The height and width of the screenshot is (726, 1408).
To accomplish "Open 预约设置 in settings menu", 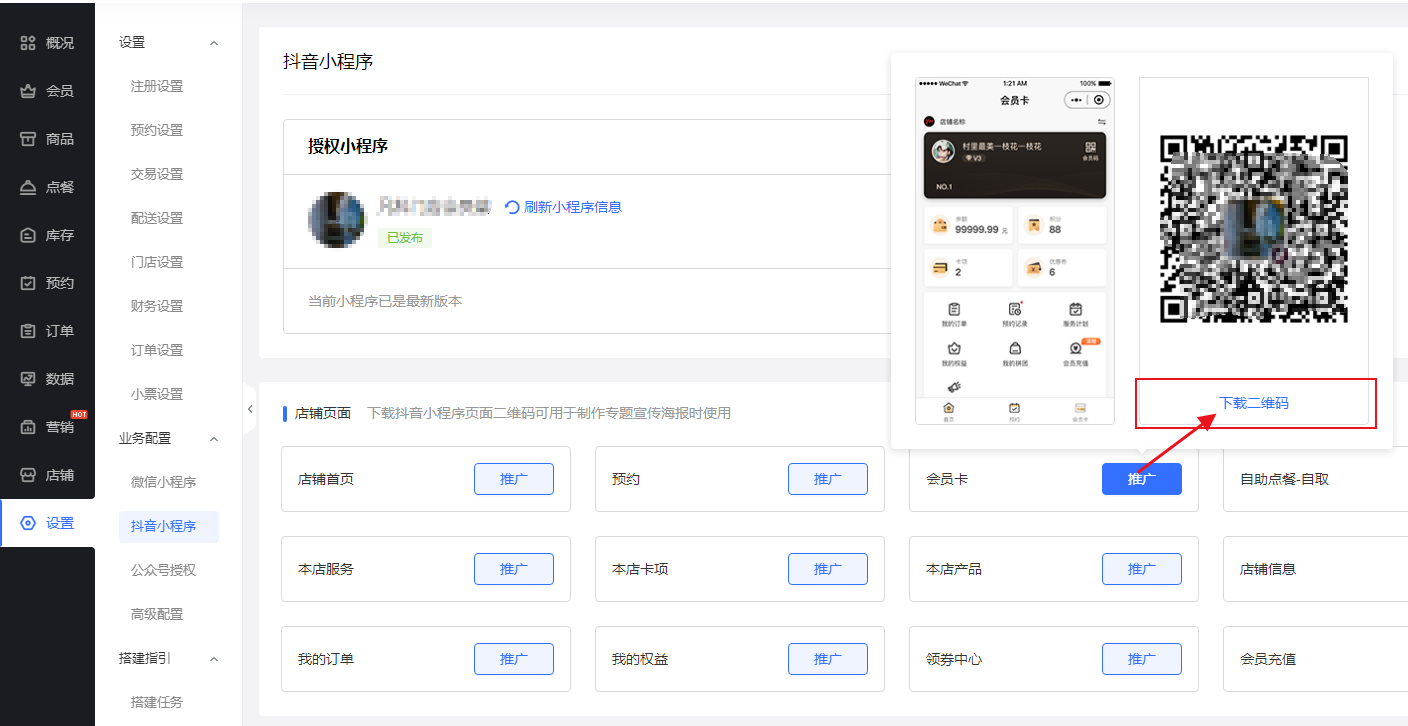I will (157, 130).
